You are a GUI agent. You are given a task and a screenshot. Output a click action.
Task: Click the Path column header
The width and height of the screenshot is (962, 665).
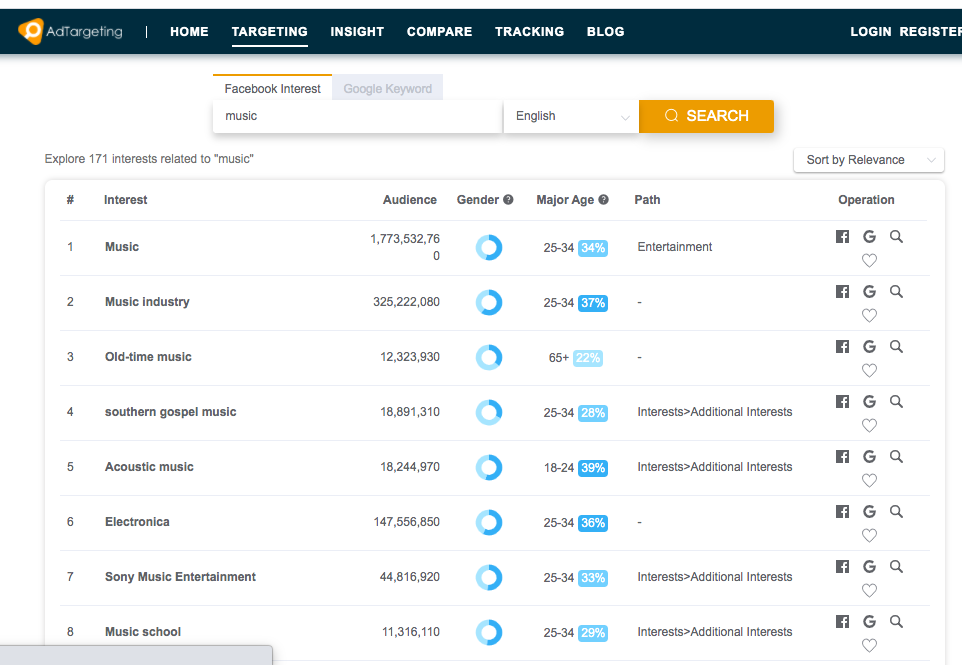[x=647, y=199]
